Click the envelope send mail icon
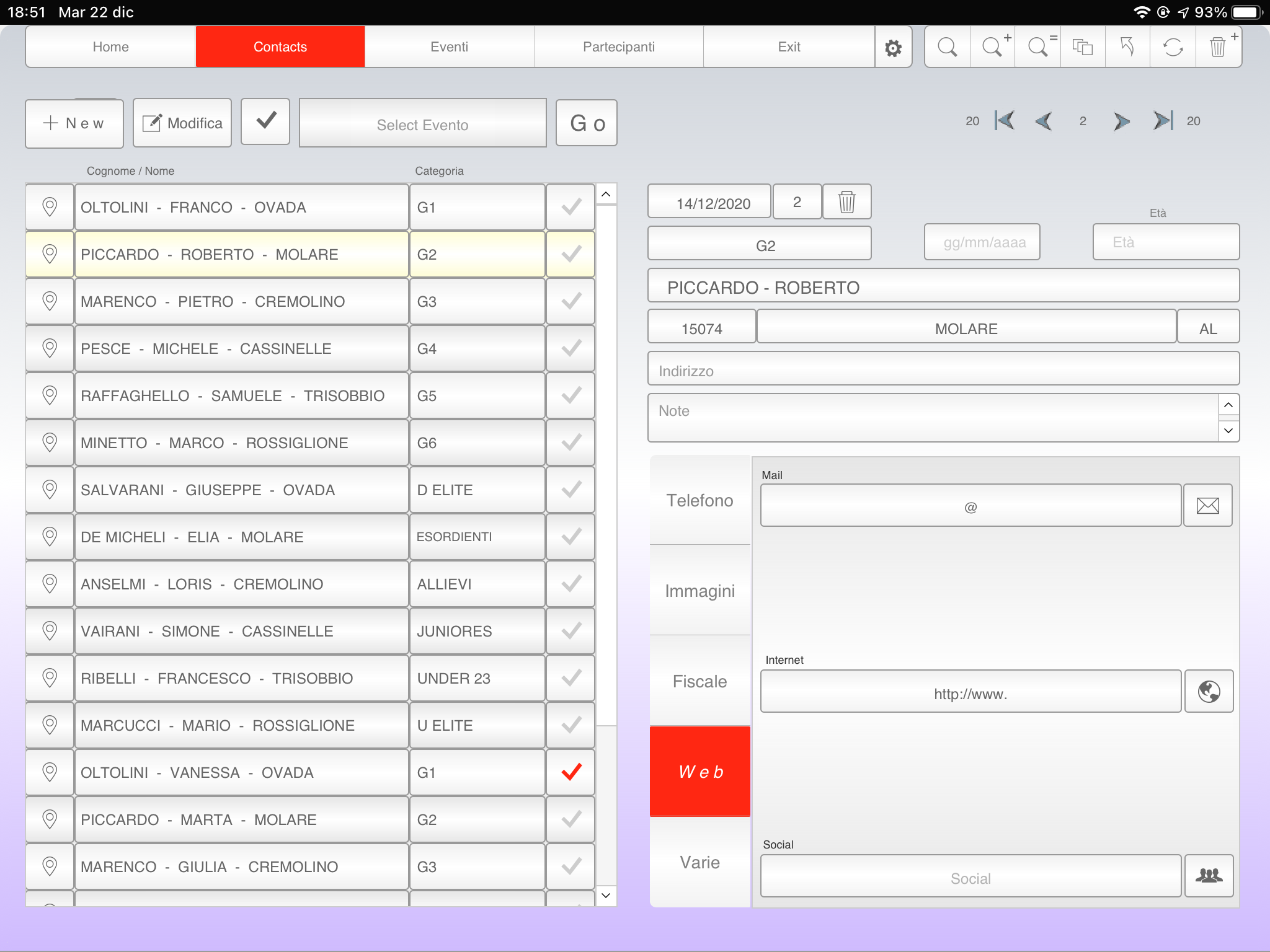This screenshot has height=952, width=1270. click(x=1207, y=506)
